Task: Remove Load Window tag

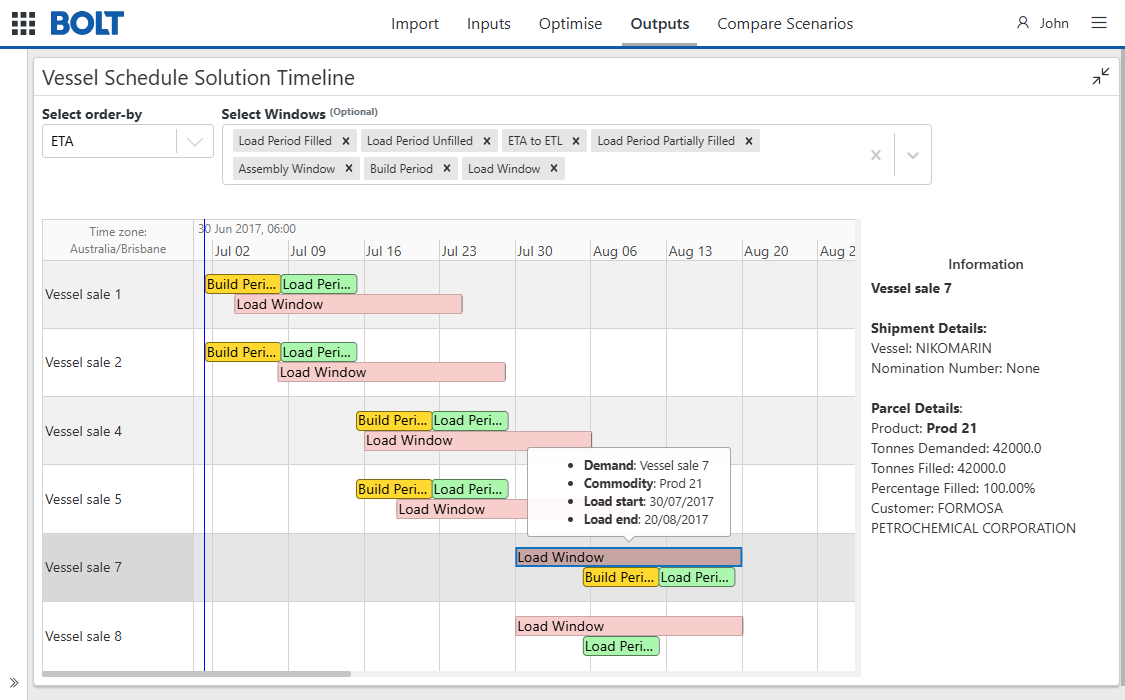Action: pos(553,169)
